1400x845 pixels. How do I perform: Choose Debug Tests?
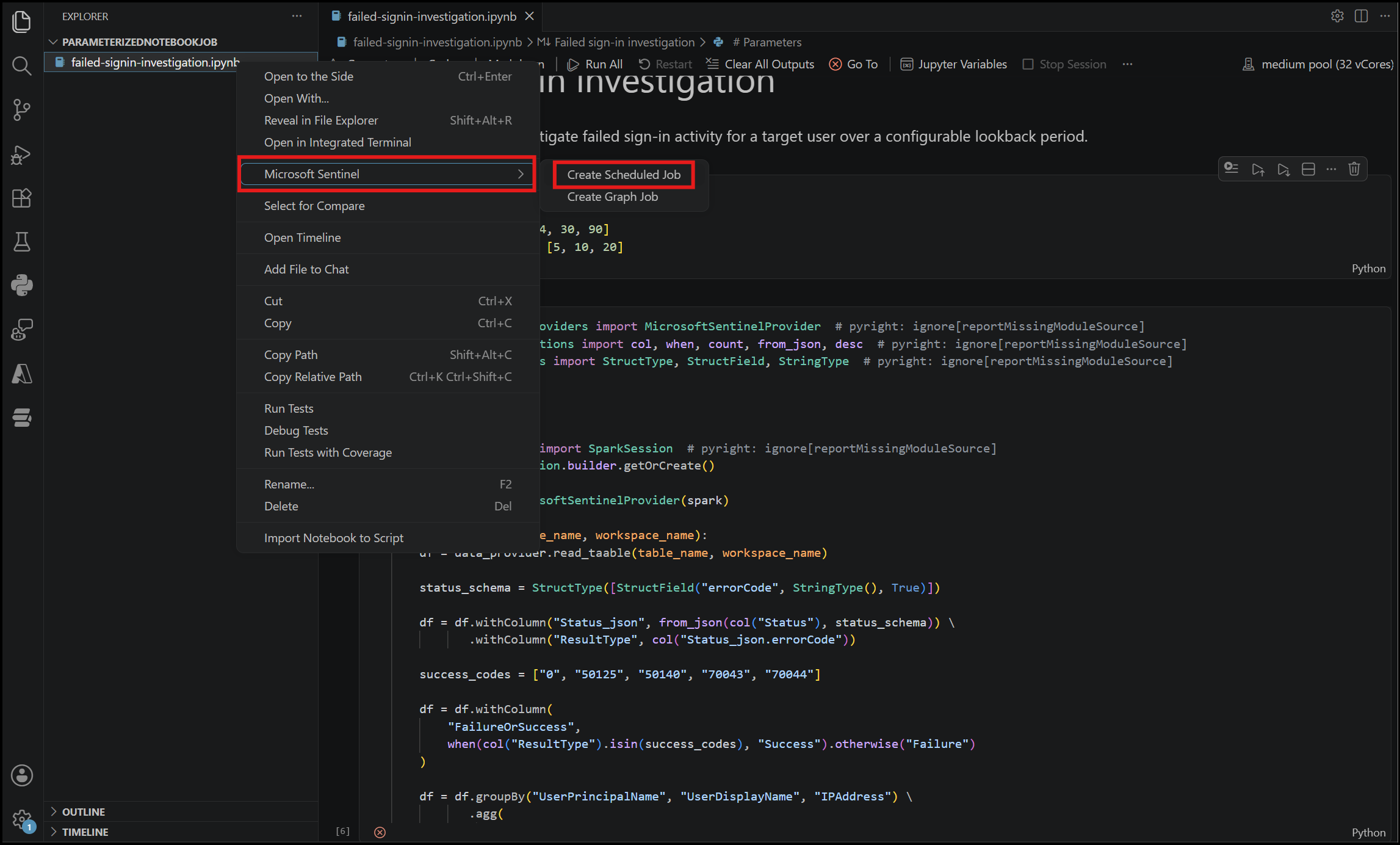point(388,430)
